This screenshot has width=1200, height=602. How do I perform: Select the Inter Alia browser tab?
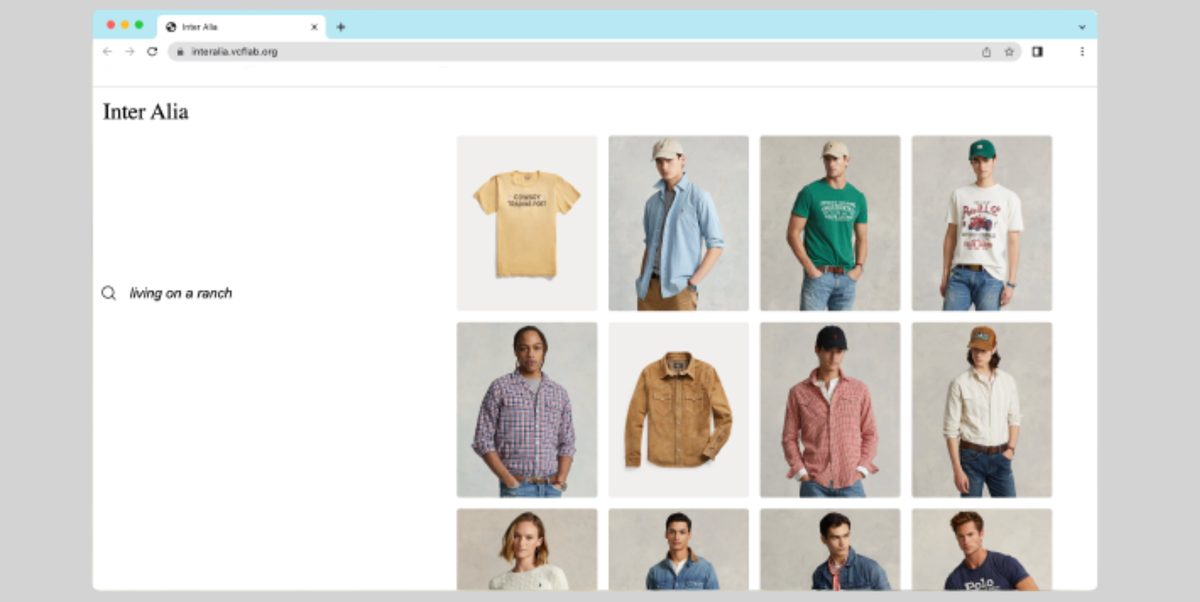coord(241,27)
